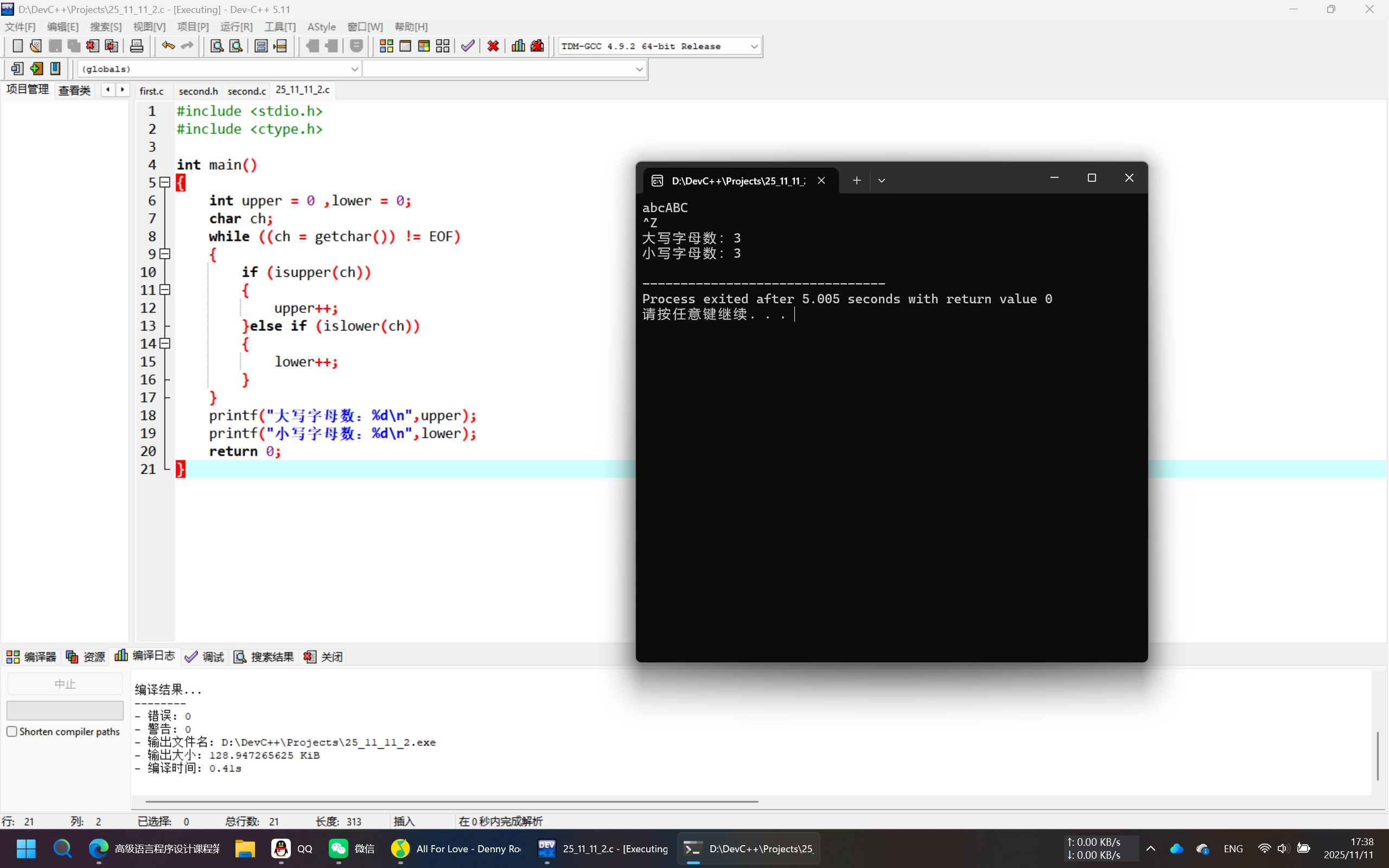Open the 运行[R] menu
The height and width of the screenshot is (868, 1389).
(236, 27)
